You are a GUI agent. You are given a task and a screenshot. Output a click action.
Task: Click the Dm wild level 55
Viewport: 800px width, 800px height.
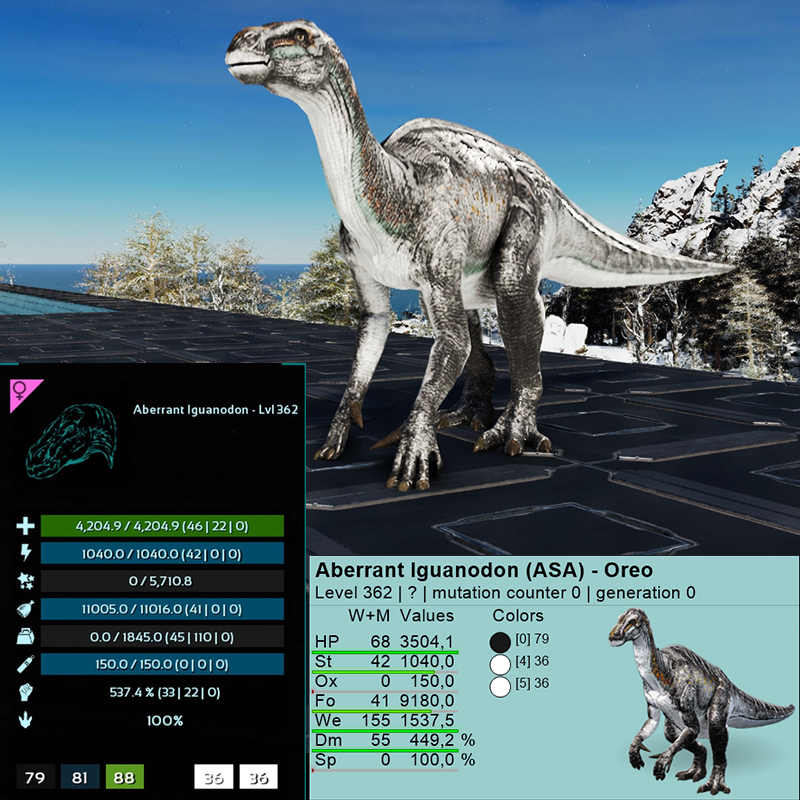click(x=381, y=740)
